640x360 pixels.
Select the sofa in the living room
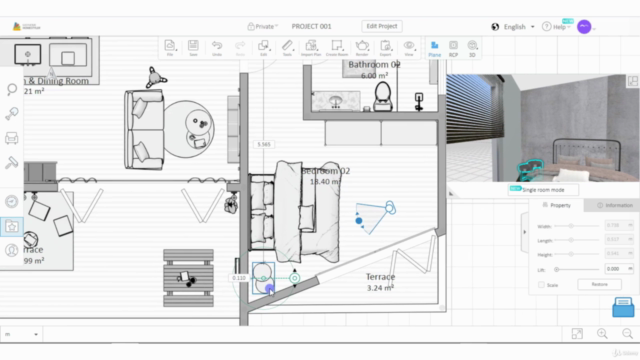(145, 130)
